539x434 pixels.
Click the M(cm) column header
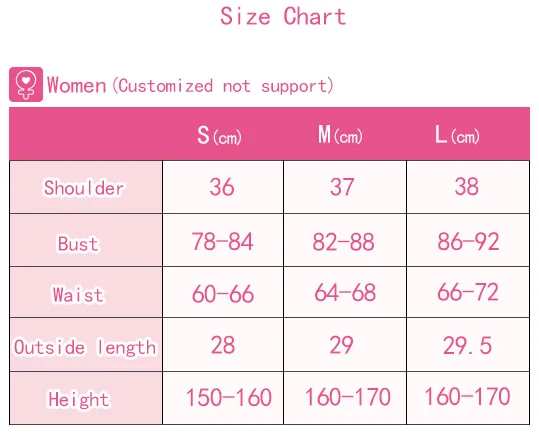tap(340, 135)
